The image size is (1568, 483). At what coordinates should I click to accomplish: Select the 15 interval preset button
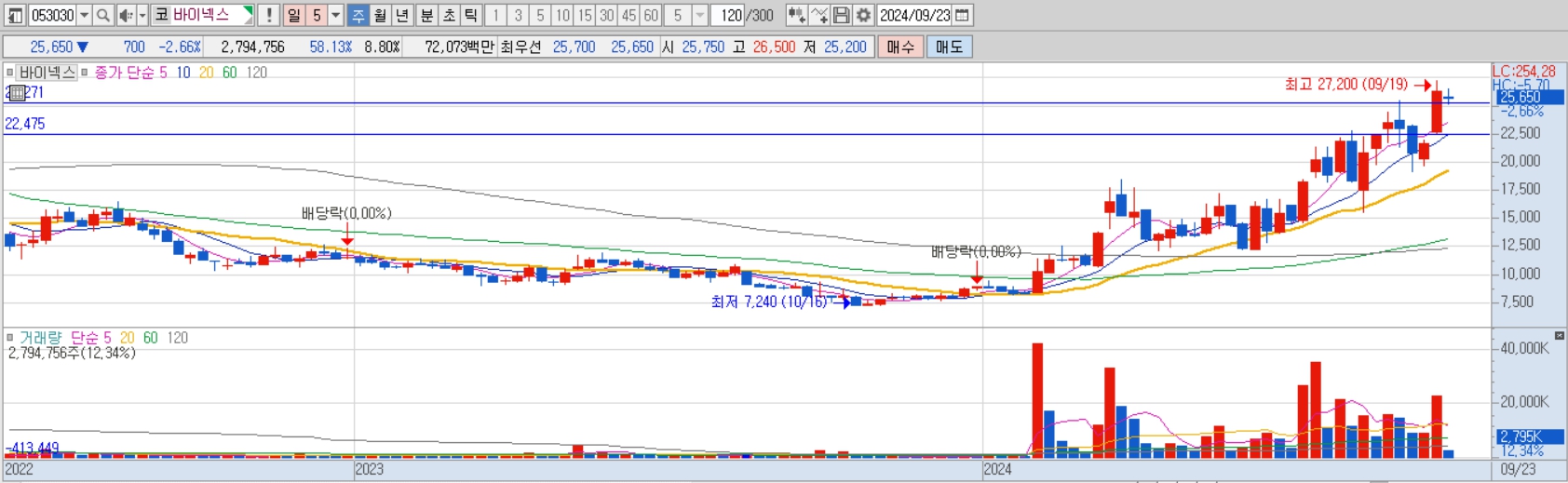pyautogui.click(x=585, y=15)
